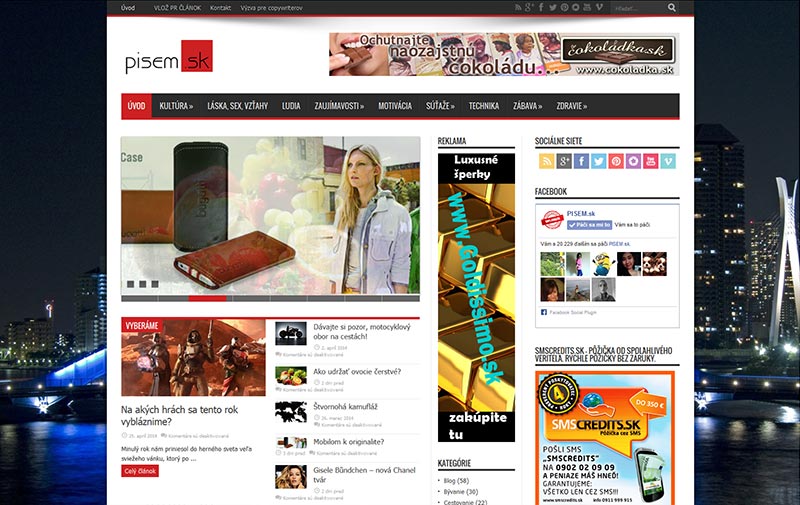Open the ĽUDIA menu item
The image size is (800, 505).
(291, 106)
